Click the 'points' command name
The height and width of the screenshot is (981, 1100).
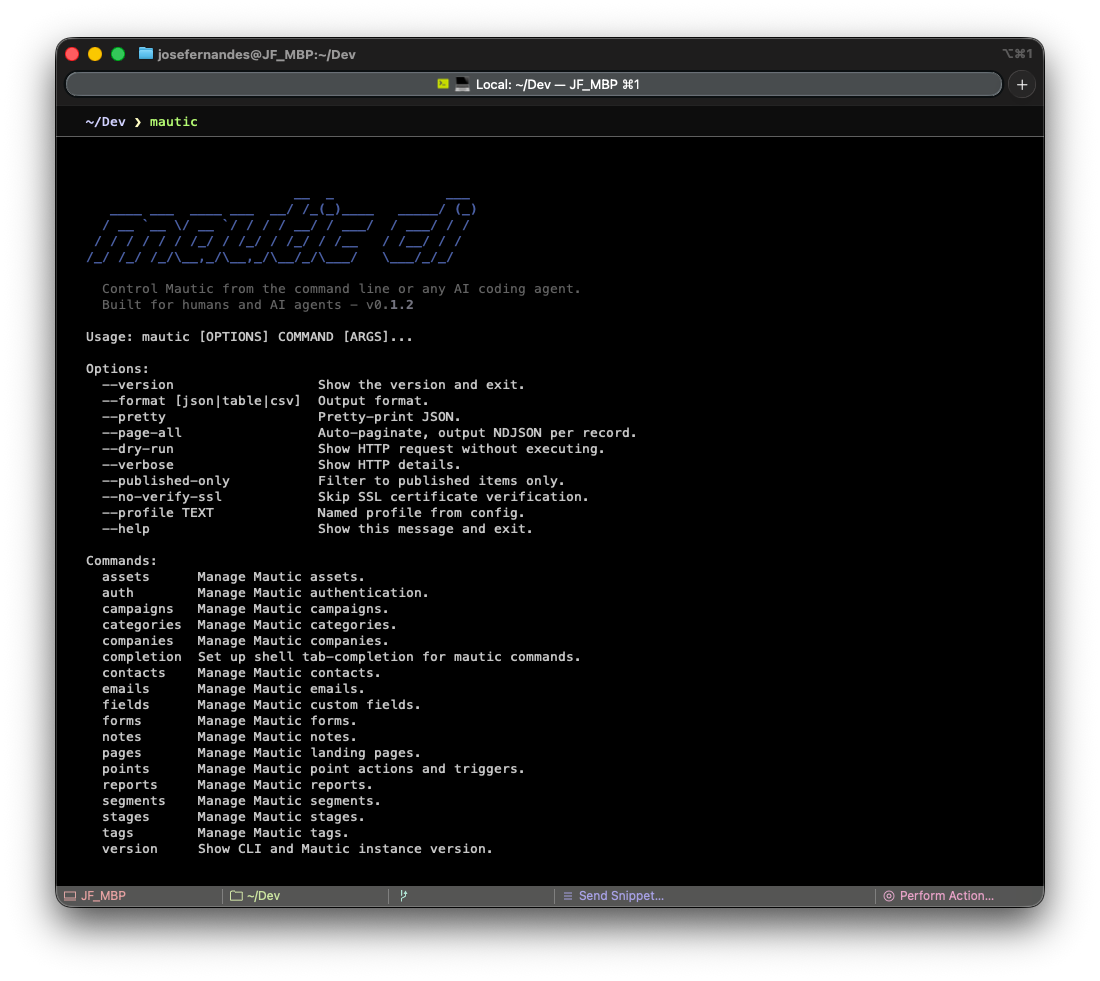[x=126, y=769]
